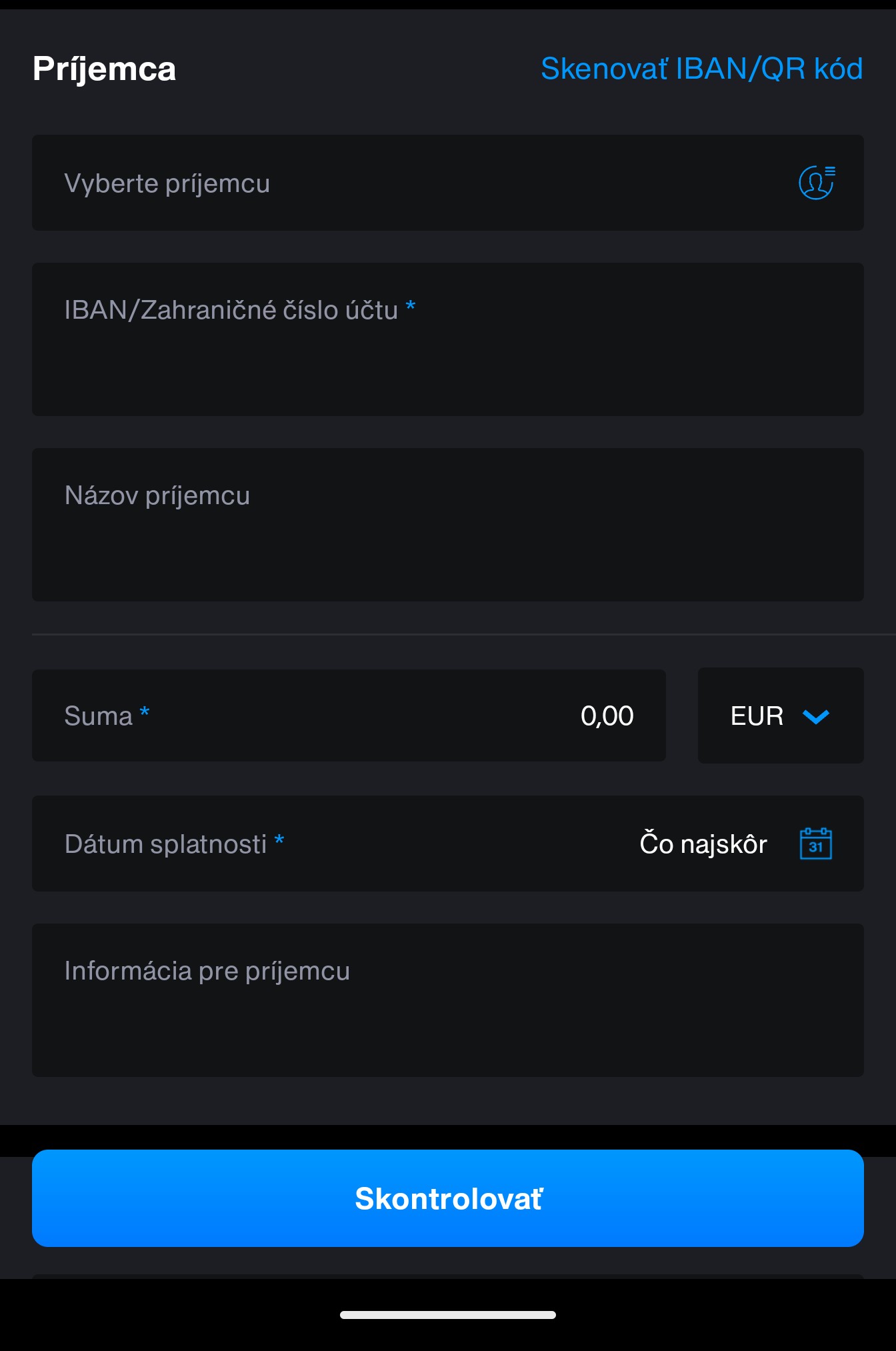Tap the 0,00 amount value
The width and height of the screenshot is (896, 1351).
point(607,716)
